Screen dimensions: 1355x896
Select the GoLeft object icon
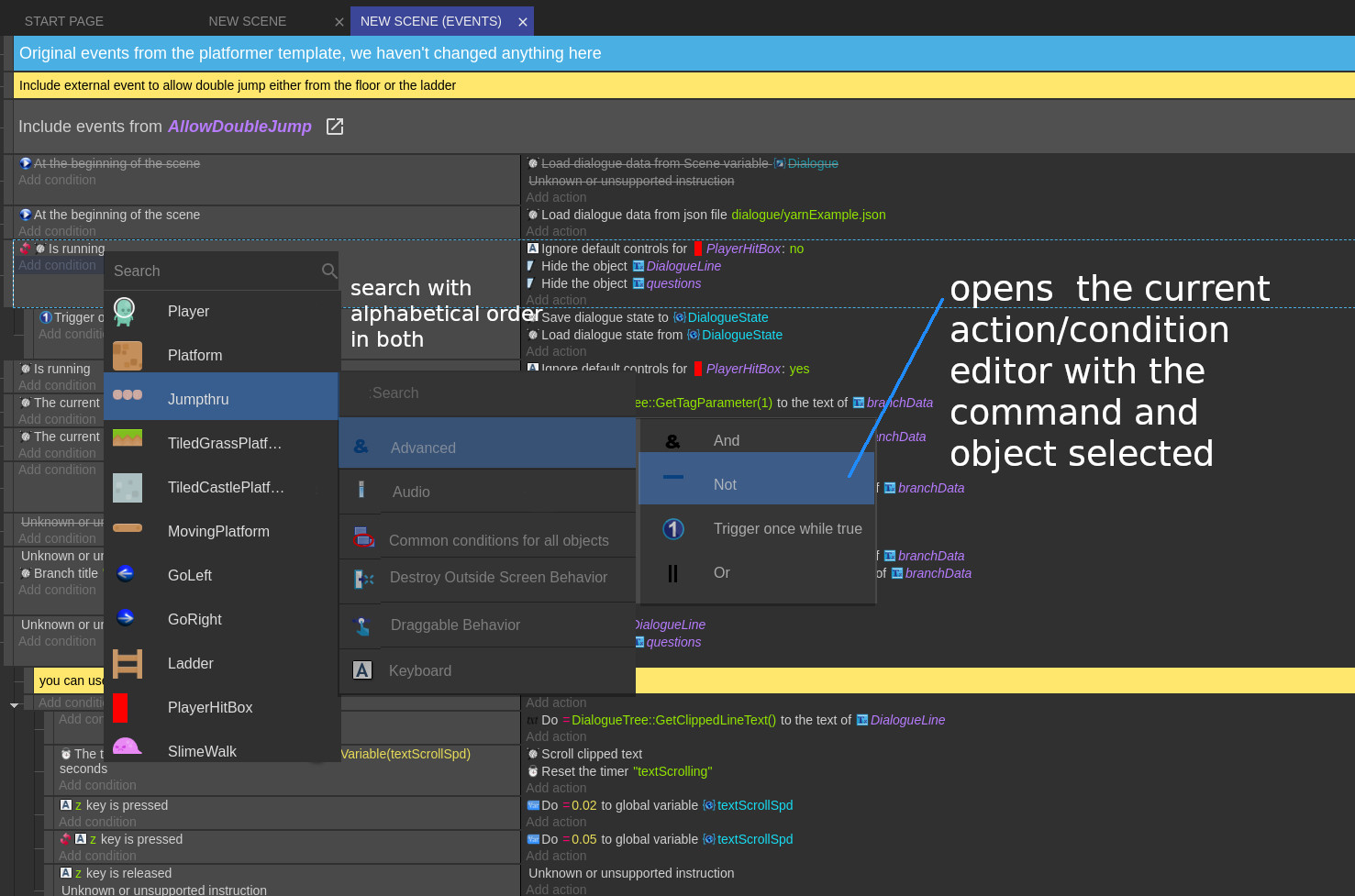click(128, 575)
